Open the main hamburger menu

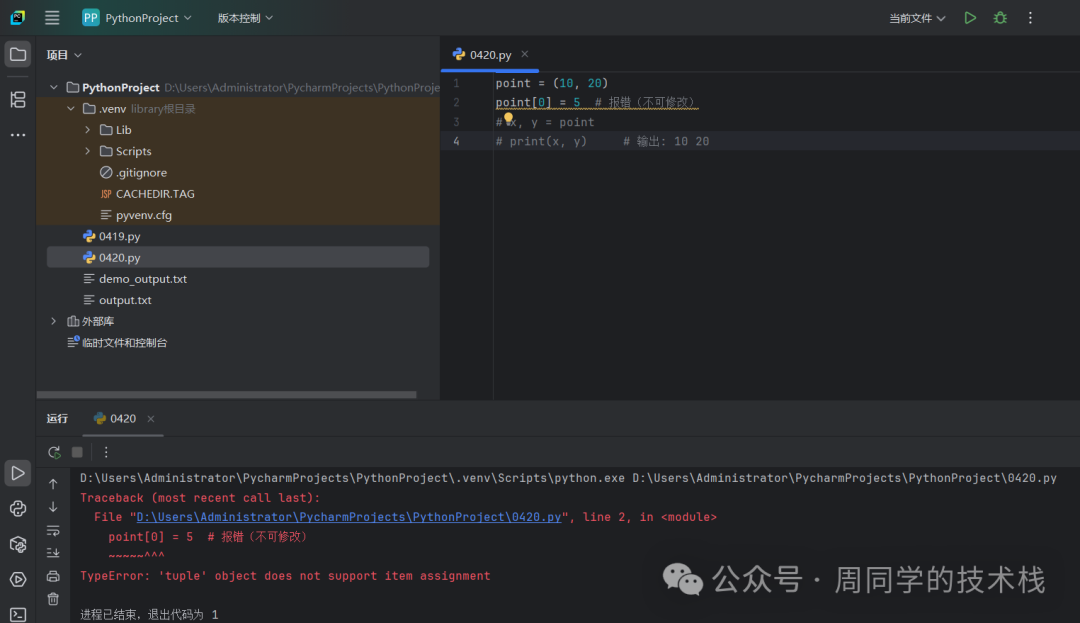click(52, 18)
